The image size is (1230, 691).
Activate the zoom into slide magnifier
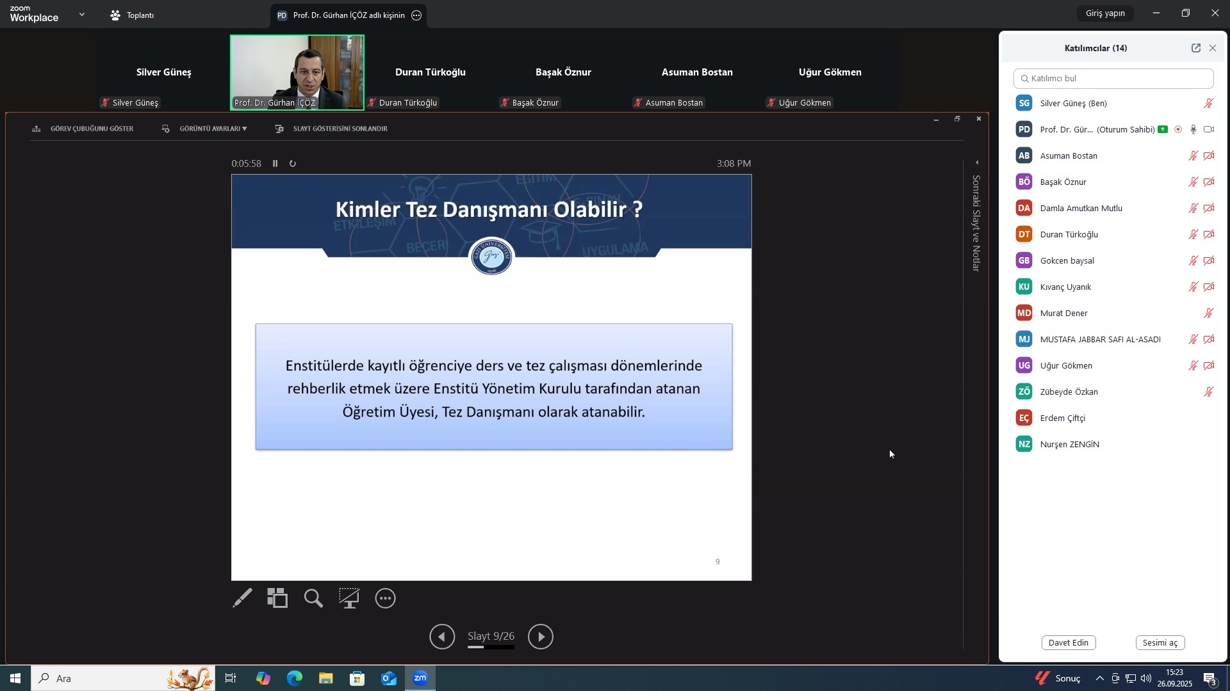pos(313,598)
